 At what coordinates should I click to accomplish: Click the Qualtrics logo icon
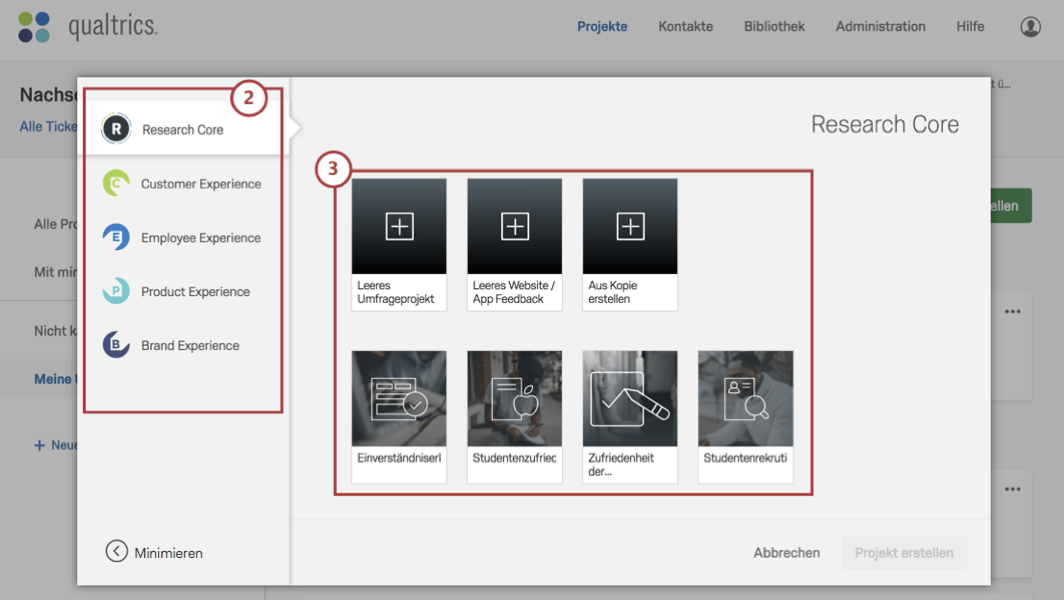click(x=34, y=27)
